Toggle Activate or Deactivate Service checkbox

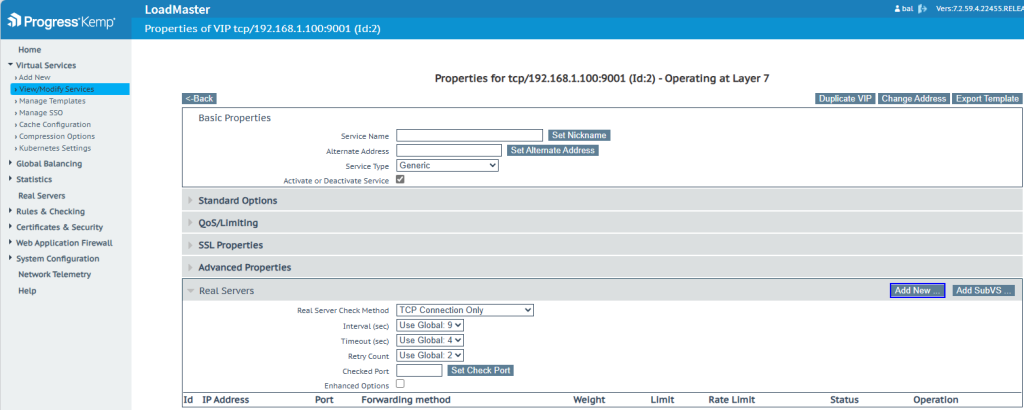pyautogui.click(x=400, y=180)
